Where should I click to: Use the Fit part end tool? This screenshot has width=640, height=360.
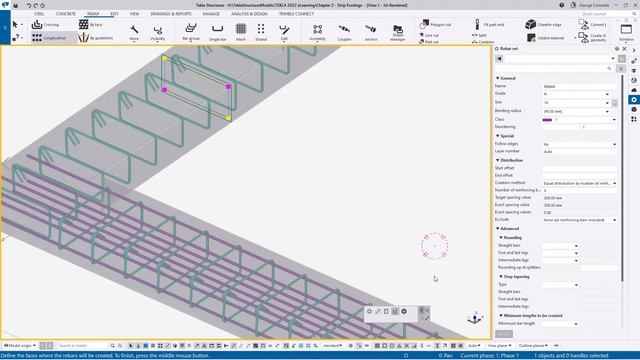click(489, 24)
